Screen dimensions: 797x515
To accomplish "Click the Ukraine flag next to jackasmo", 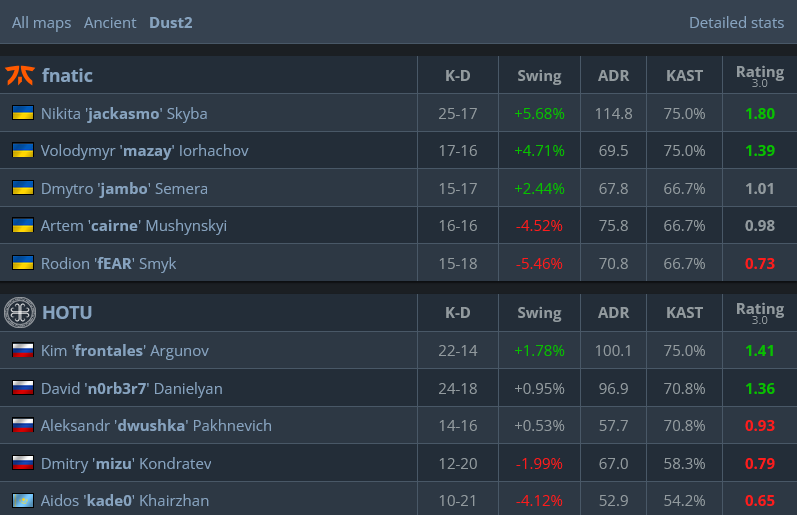I will [23, 112].
